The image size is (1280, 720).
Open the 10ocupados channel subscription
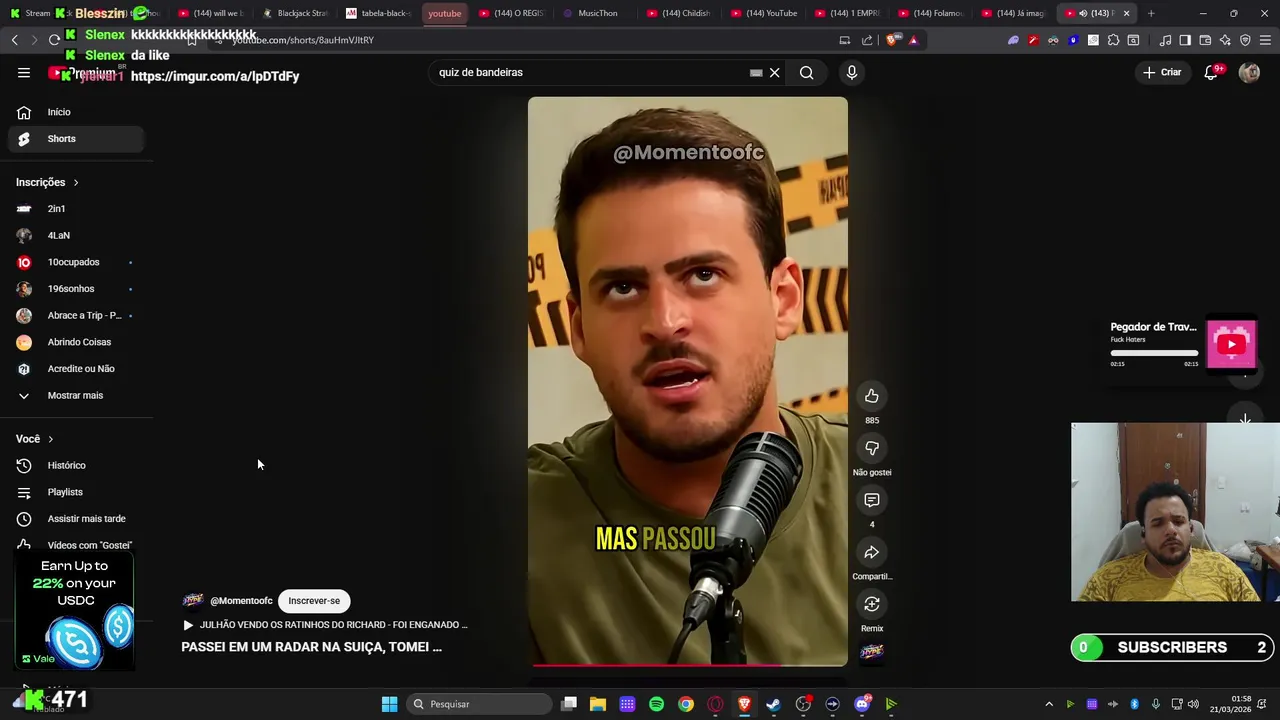coord(76,262)
